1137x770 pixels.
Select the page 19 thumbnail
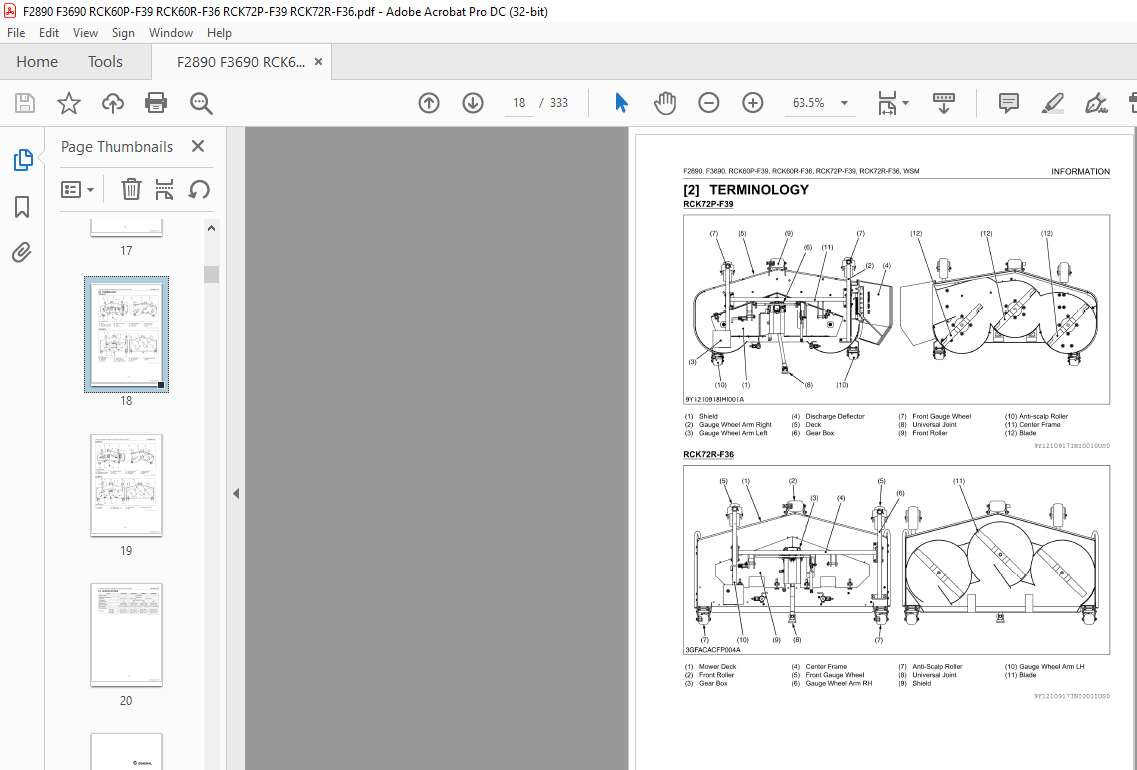tap(126, 485)
